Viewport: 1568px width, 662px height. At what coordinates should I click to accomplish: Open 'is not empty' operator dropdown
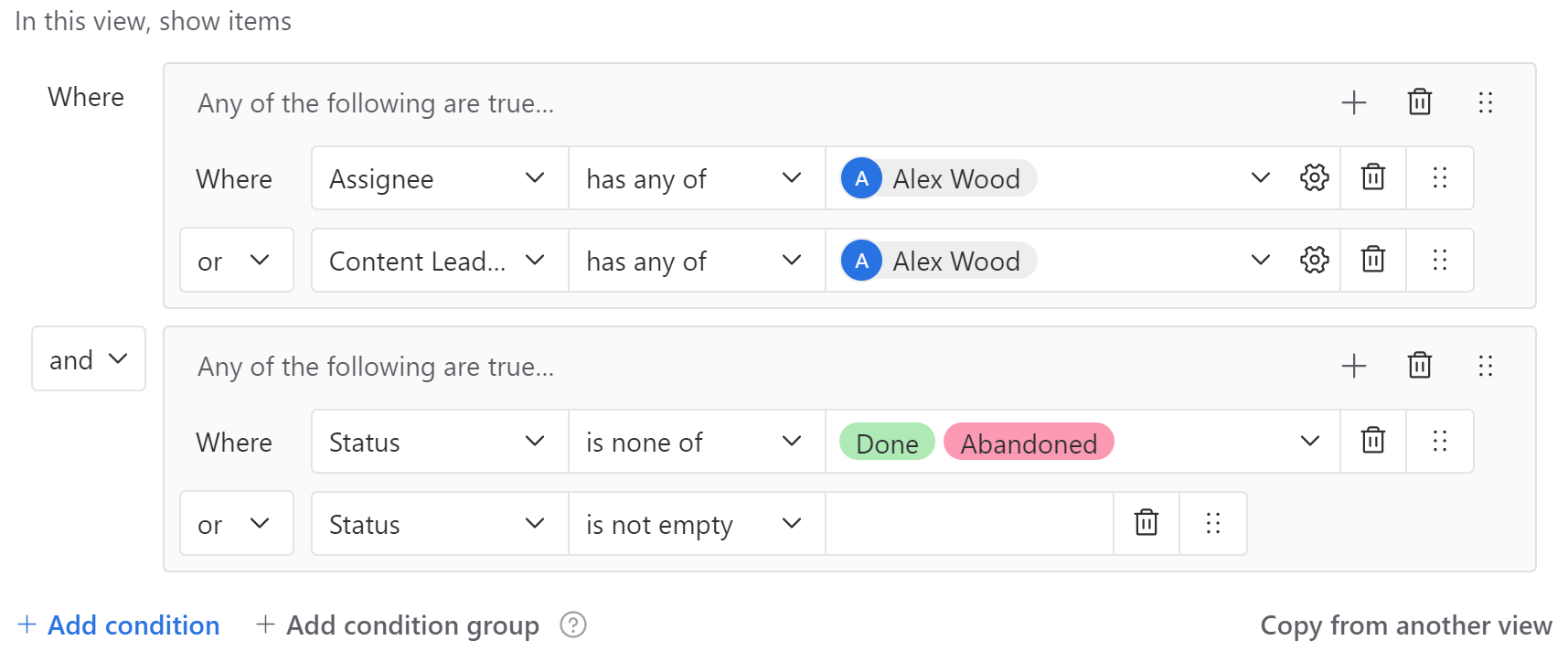(697, 524)
